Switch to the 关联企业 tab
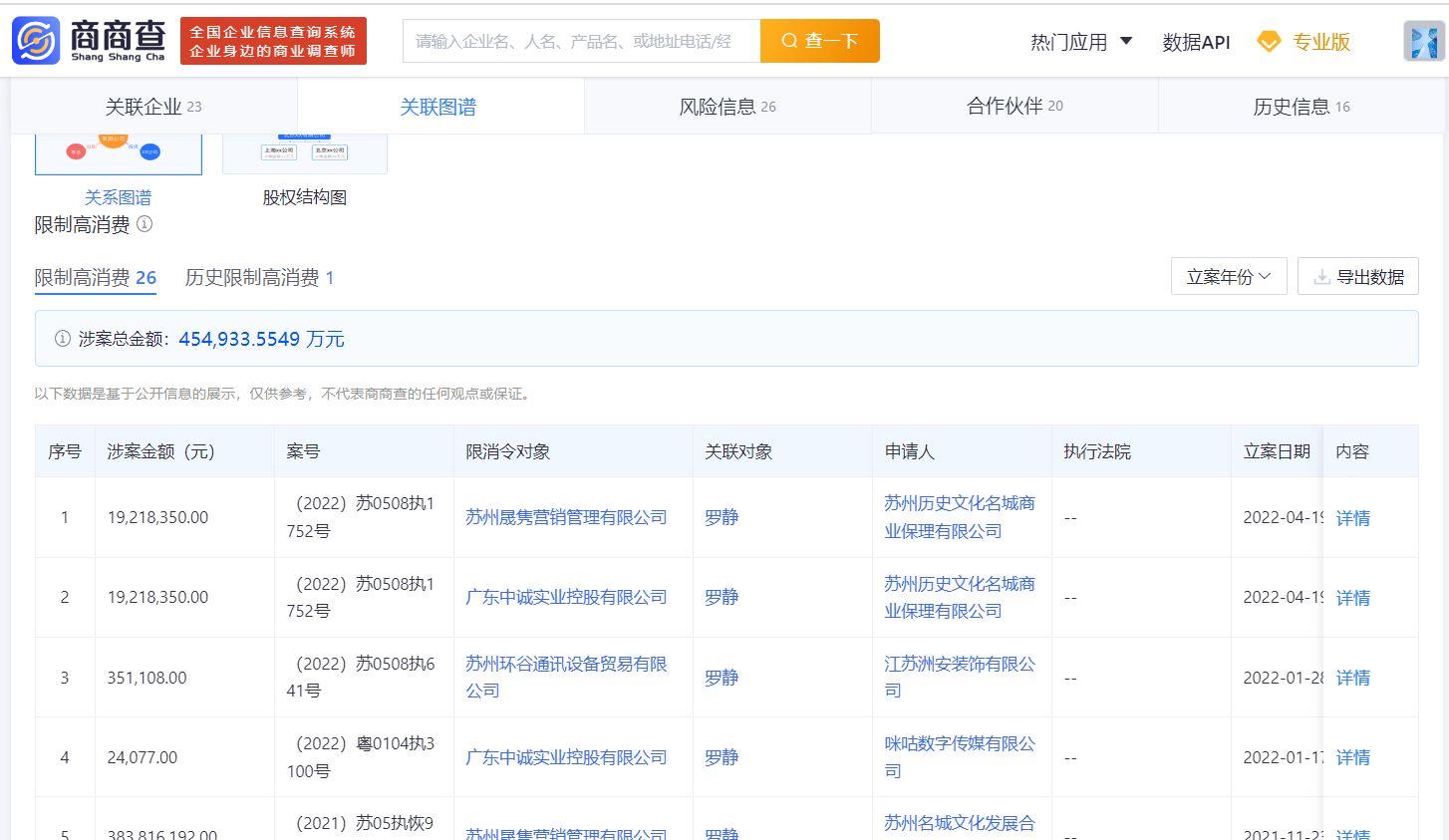 (153, 107)
